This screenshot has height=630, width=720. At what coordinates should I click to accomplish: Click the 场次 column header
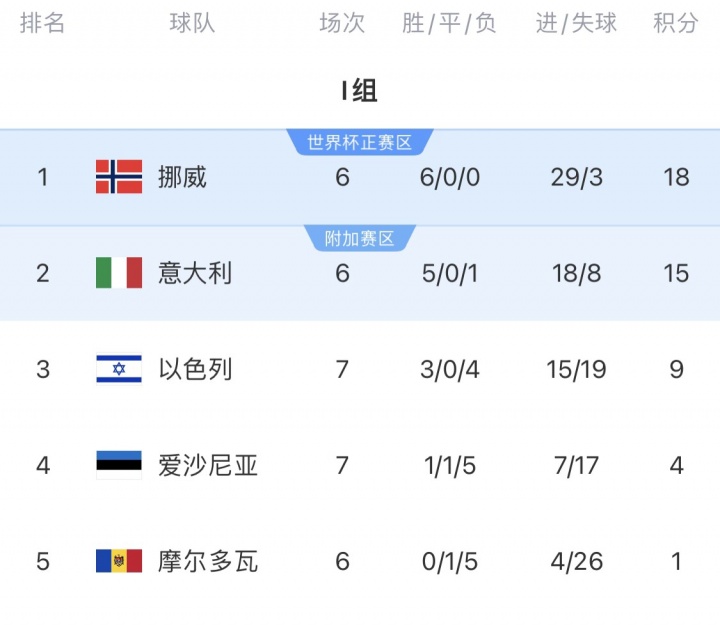[342, 24]
